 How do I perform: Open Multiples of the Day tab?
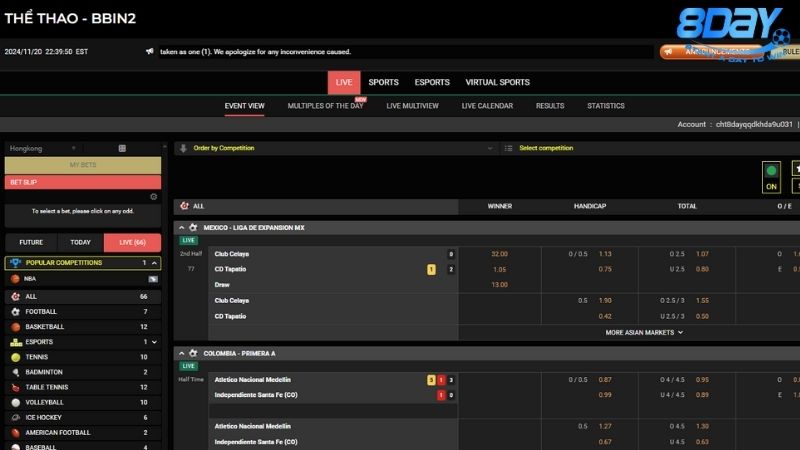pyautogui.click(x=326, y=106)
